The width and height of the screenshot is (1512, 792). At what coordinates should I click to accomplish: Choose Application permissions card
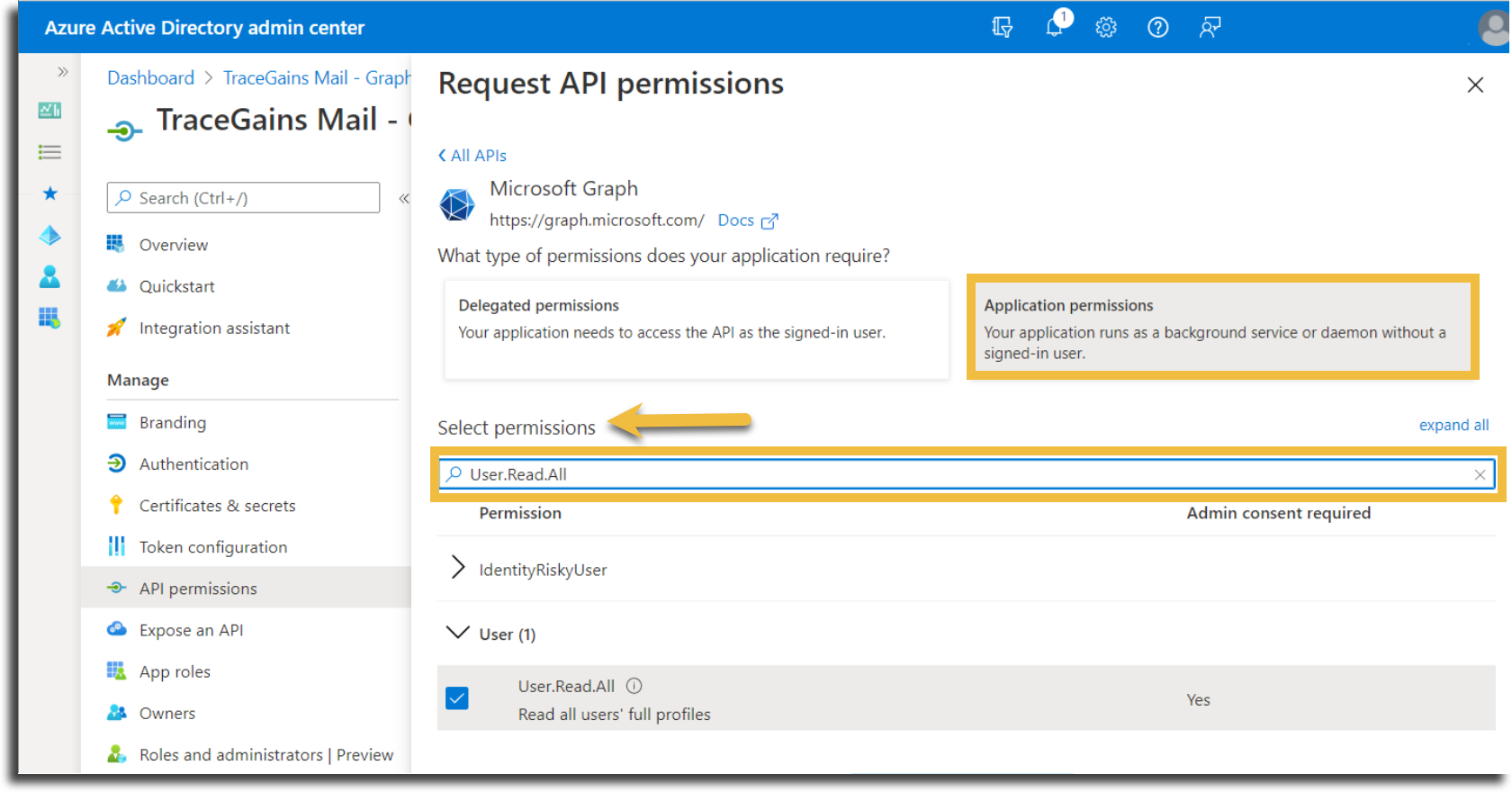click(1222, 328)
